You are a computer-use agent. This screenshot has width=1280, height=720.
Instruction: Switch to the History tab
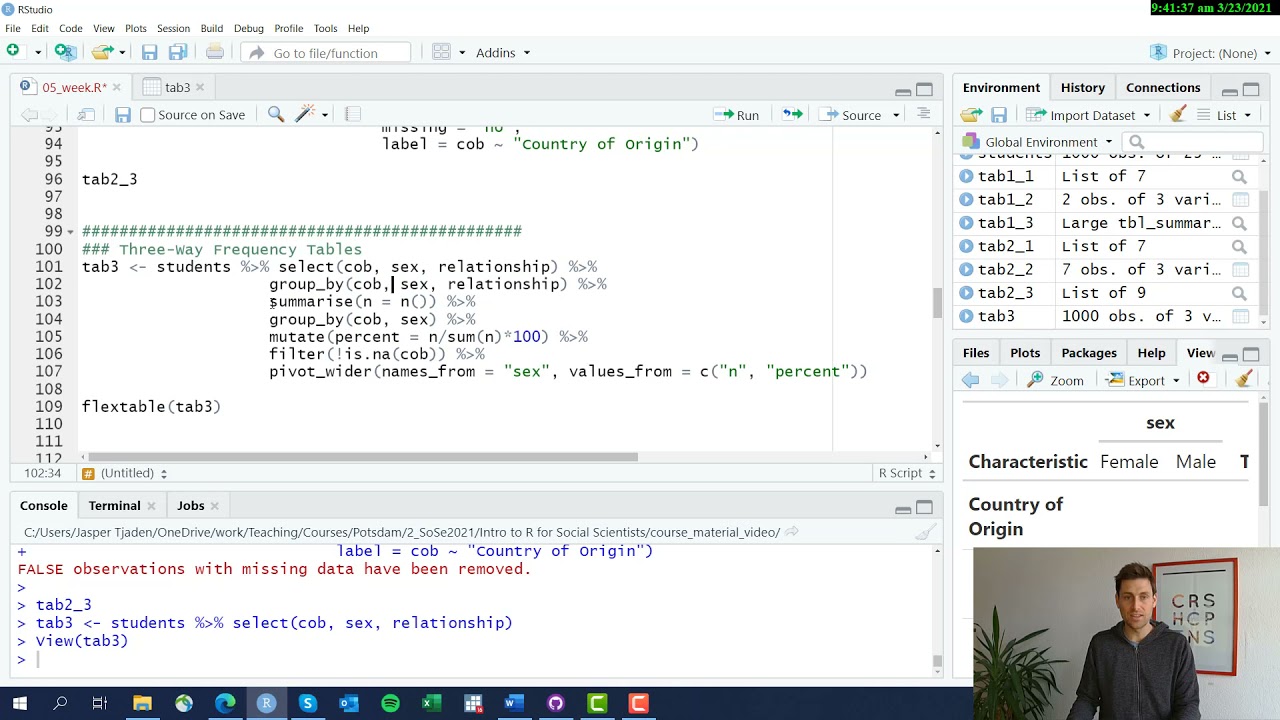1082,88
